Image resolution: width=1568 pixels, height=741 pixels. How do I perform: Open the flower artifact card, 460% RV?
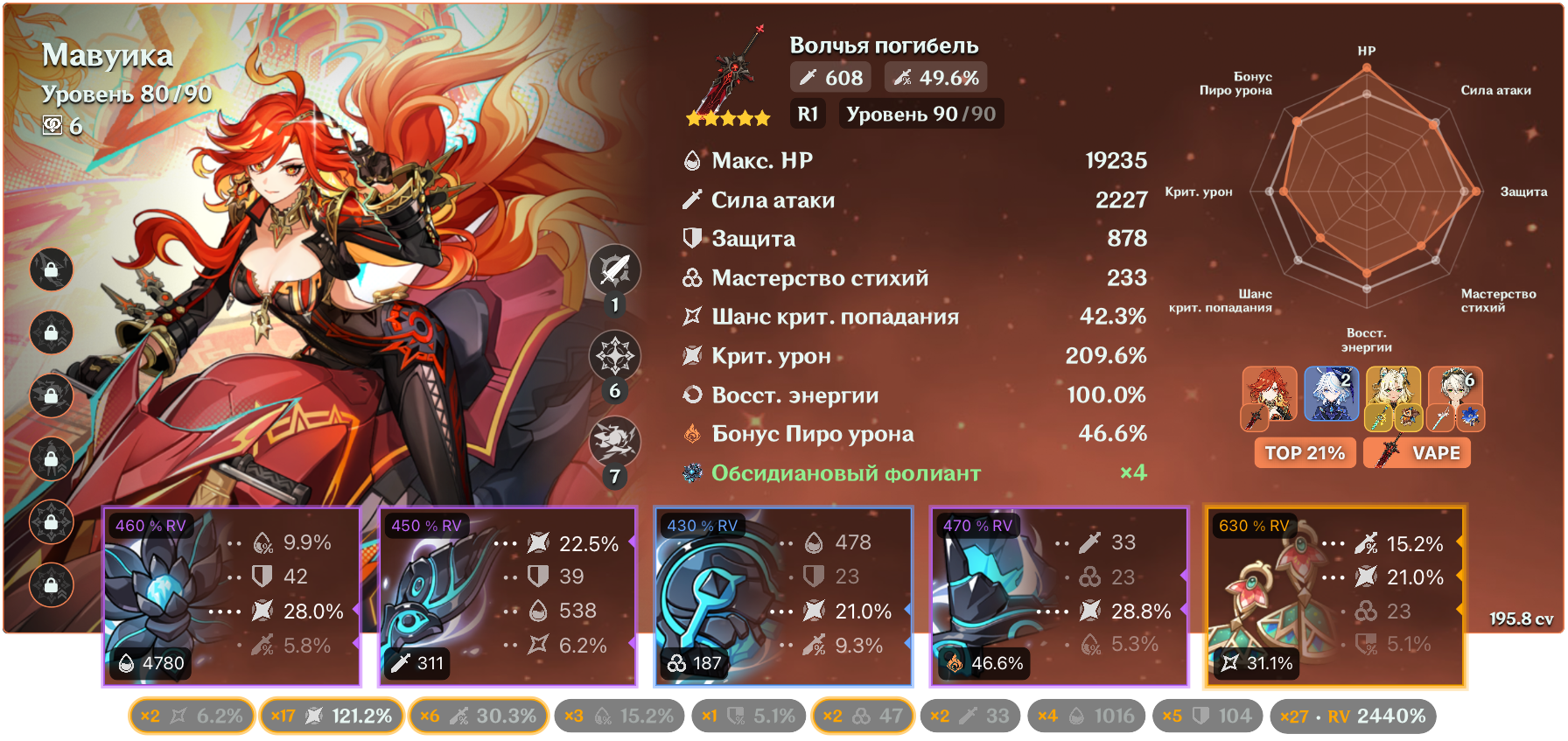(232, 597)
